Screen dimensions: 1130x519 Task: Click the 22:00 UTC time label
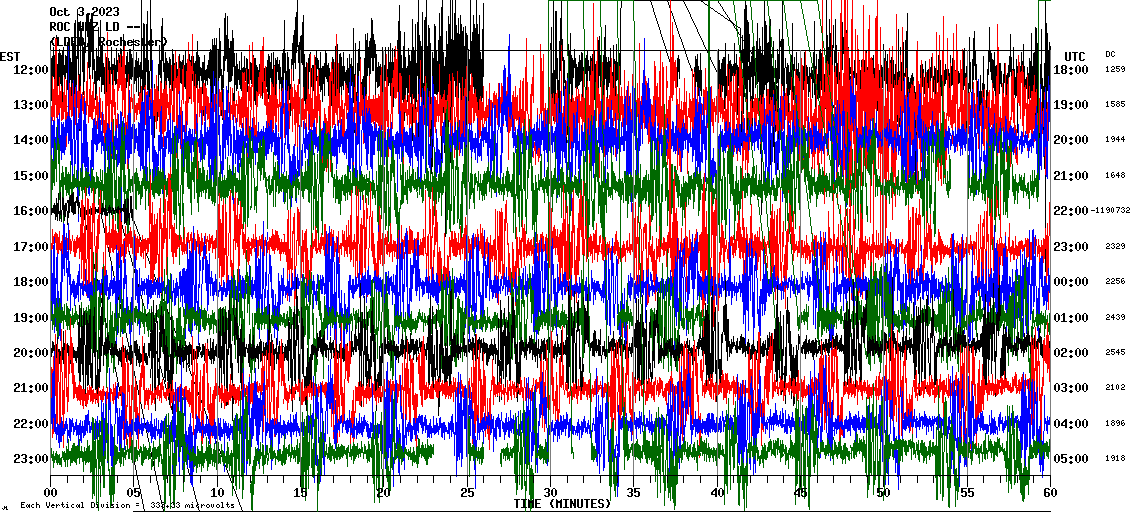[x=1071, y=211]
